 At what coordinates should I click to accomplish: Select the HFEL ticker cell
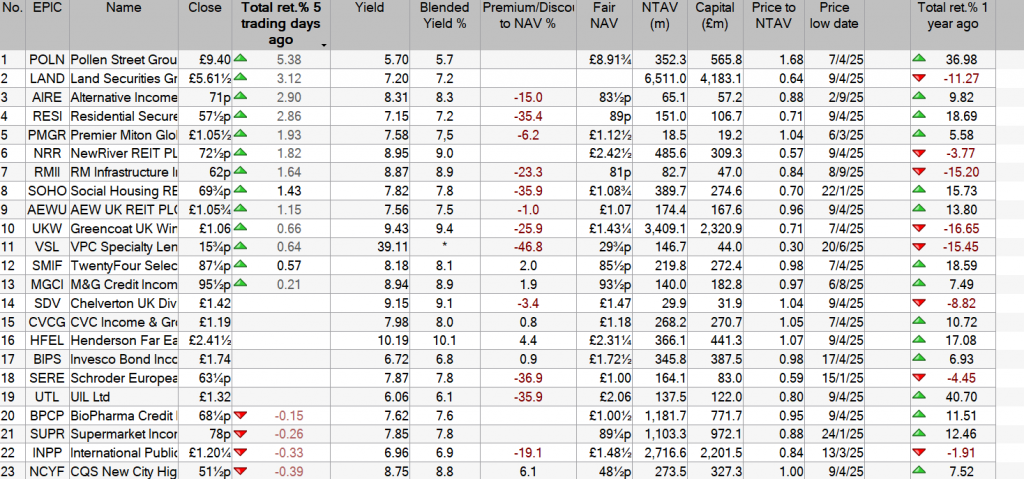(x=47, y=340)
